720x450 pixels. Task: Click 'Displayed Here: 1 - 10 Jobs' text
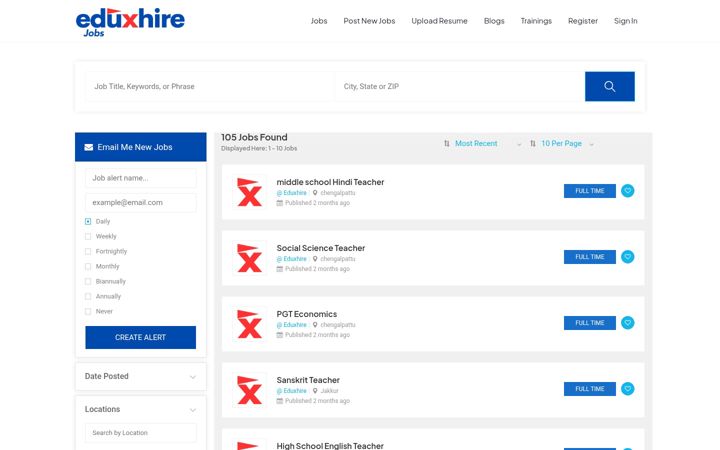[259, 149]
